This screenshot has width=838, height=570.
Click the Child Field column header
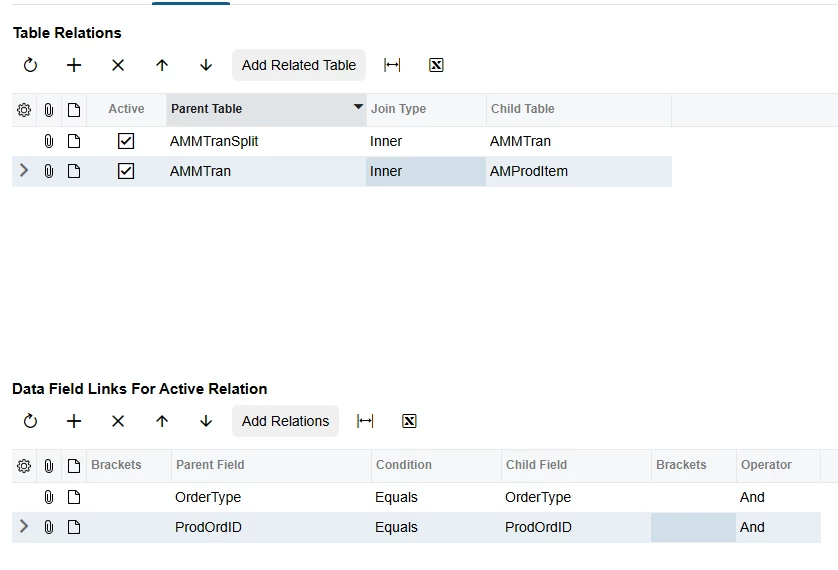[x=576, y=465]
